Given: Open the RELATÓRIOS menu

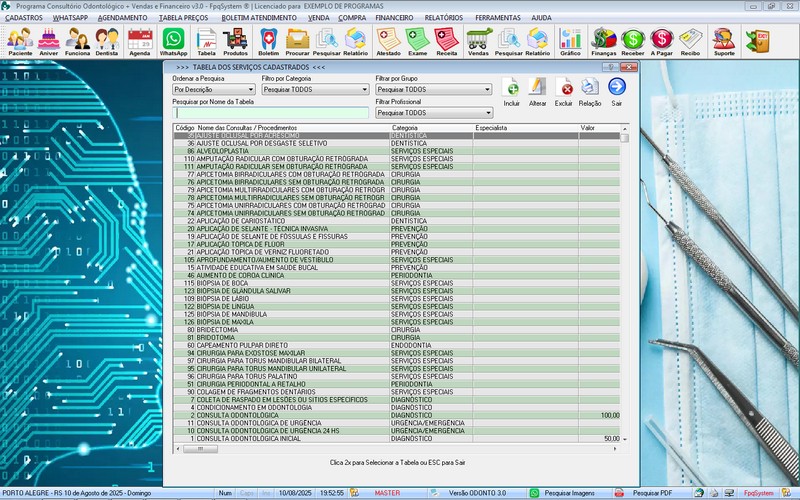Looking at the screenshot, I should pos(443,18).
